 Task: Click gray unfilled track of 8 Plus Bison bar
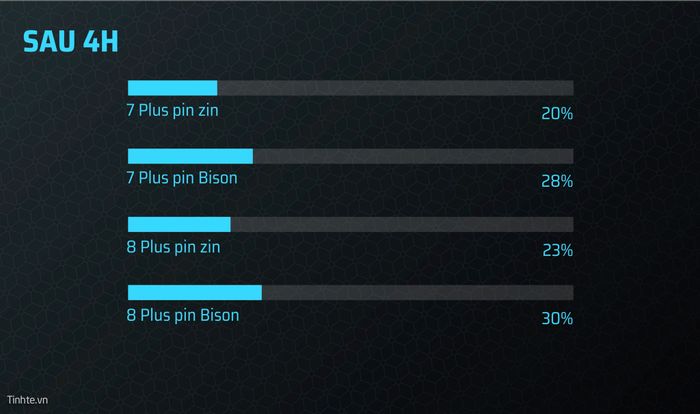pyautogui.click(x=418, y=293)
